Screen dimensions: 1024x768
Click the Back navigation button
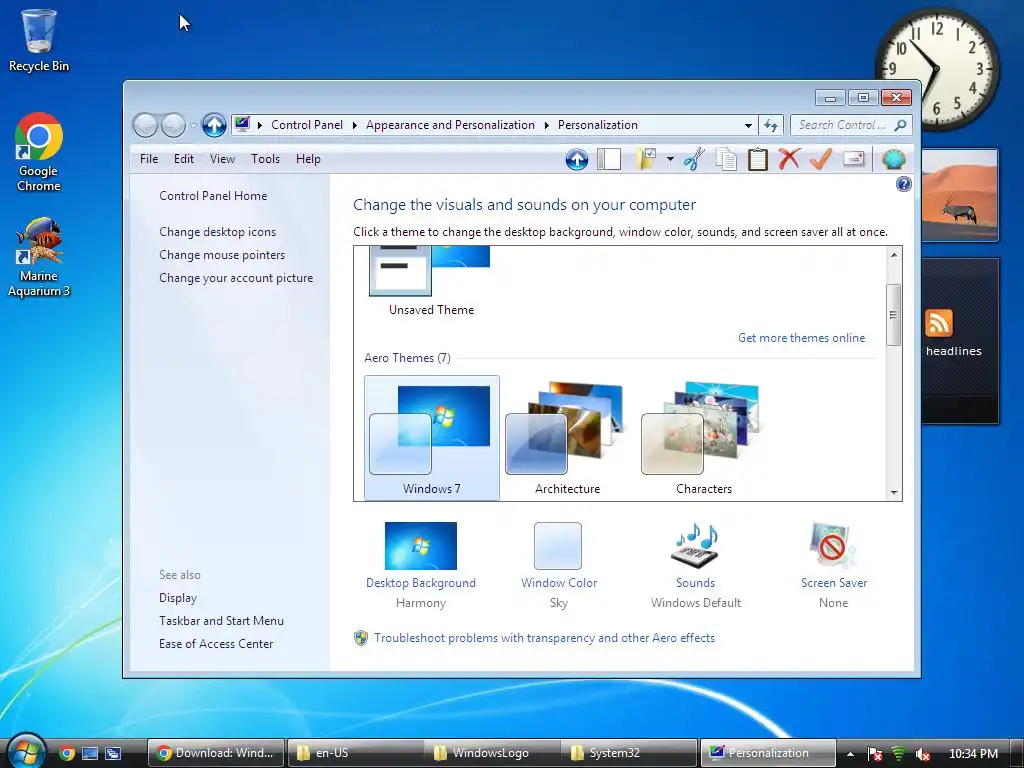tap(145, 125)
